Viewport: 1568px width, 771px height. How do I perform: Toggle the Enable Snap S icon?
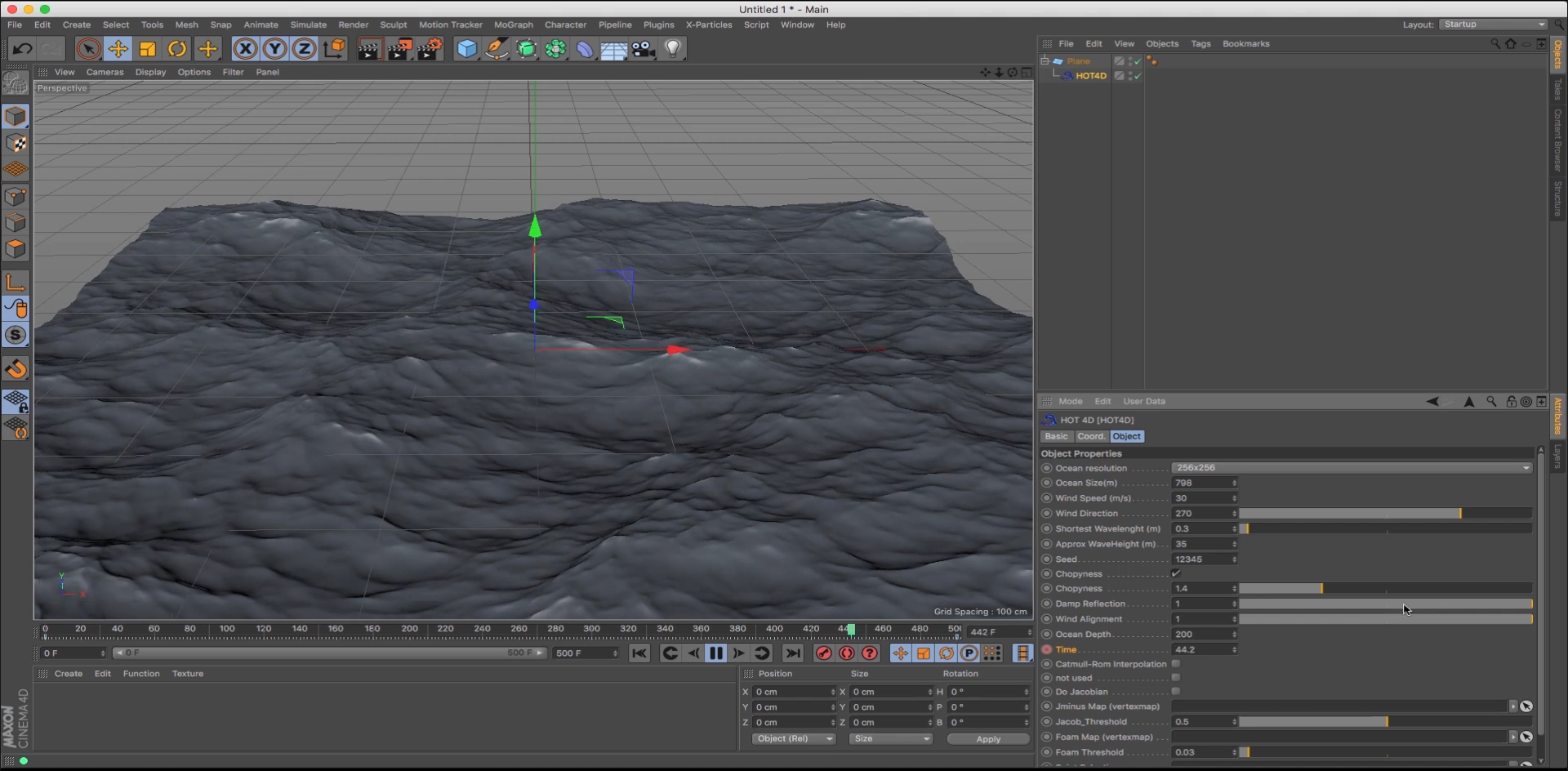pos(16,335)
